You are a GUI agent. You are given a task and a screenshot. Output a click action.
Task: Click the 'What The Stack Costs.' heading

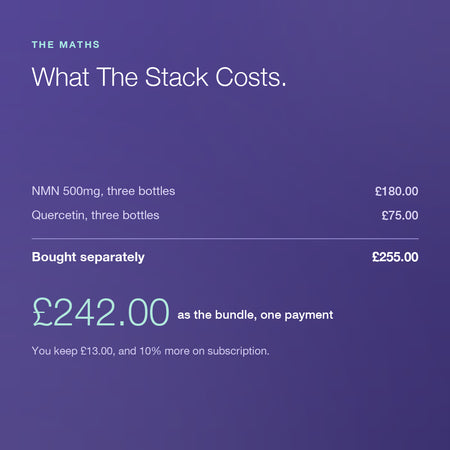[159, 77]
